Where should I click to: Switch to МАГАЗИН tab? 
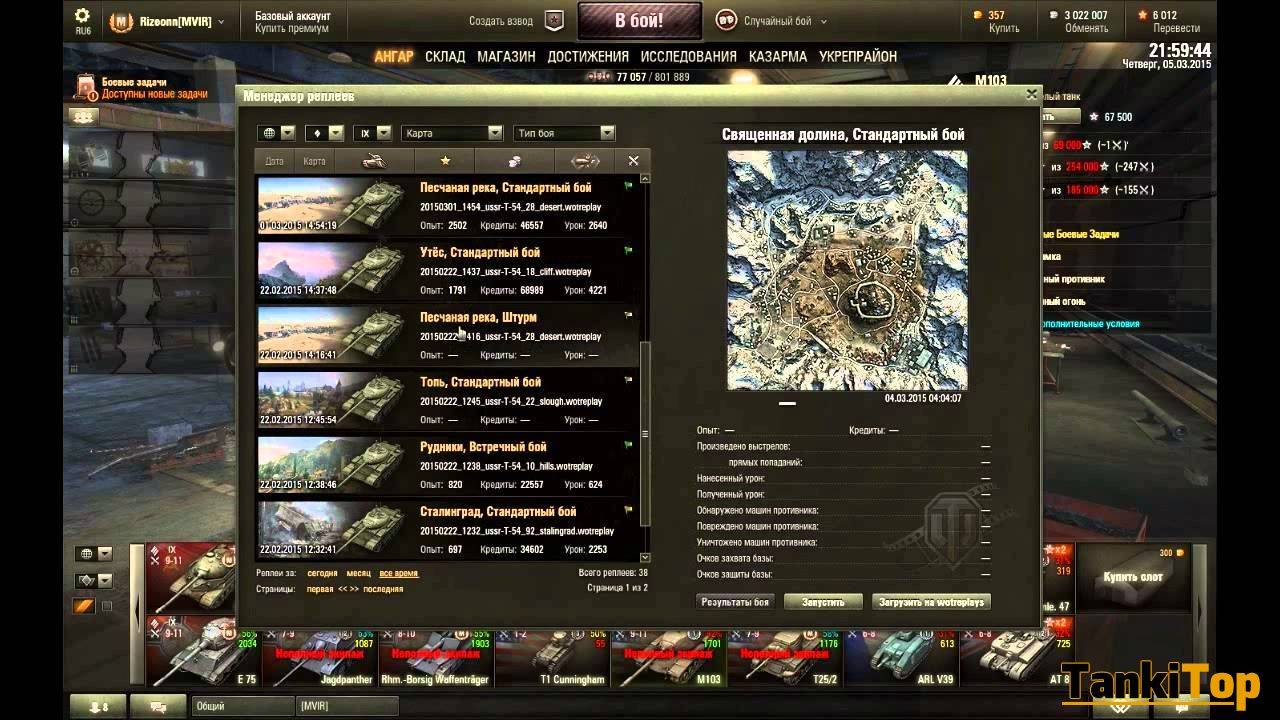pos(506,57)
